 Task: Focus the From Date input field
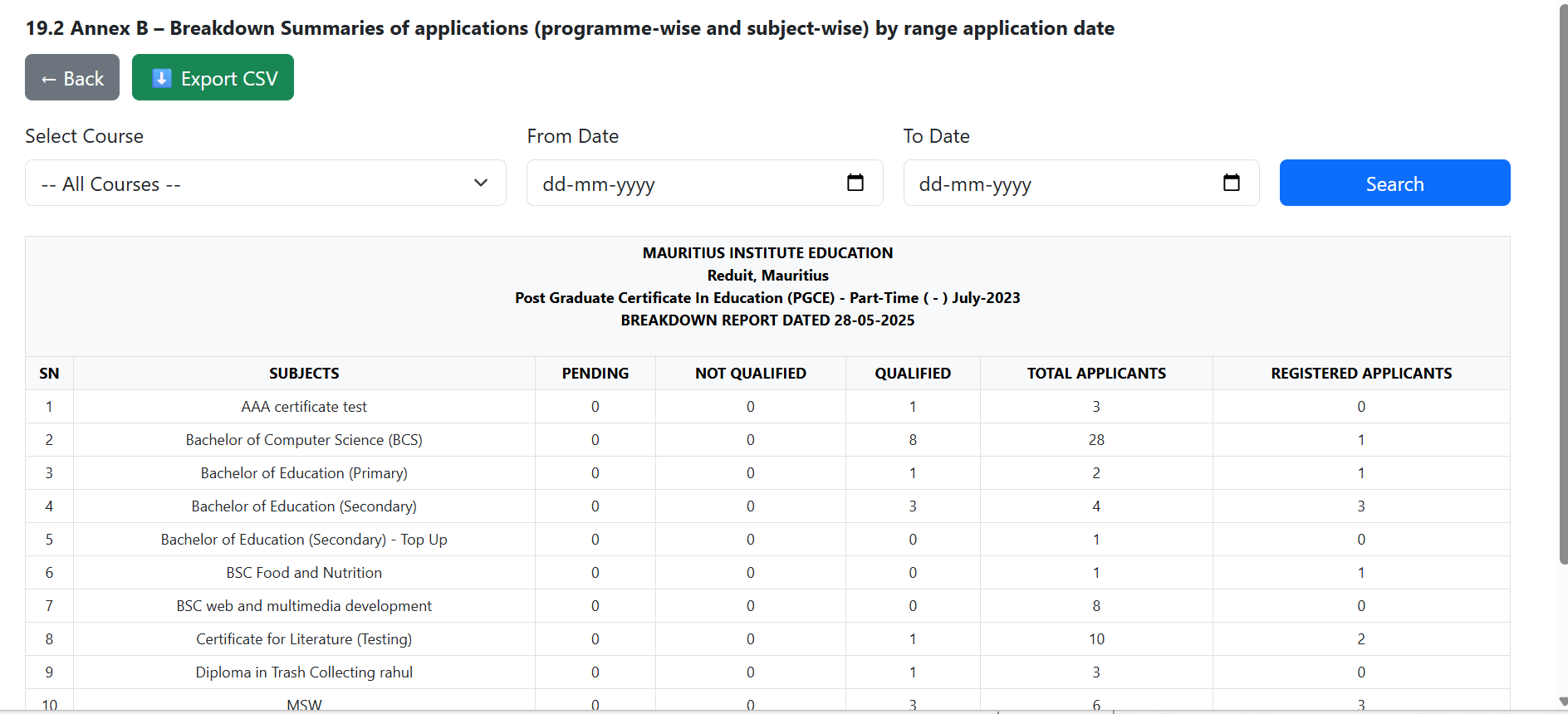point(681,183)
